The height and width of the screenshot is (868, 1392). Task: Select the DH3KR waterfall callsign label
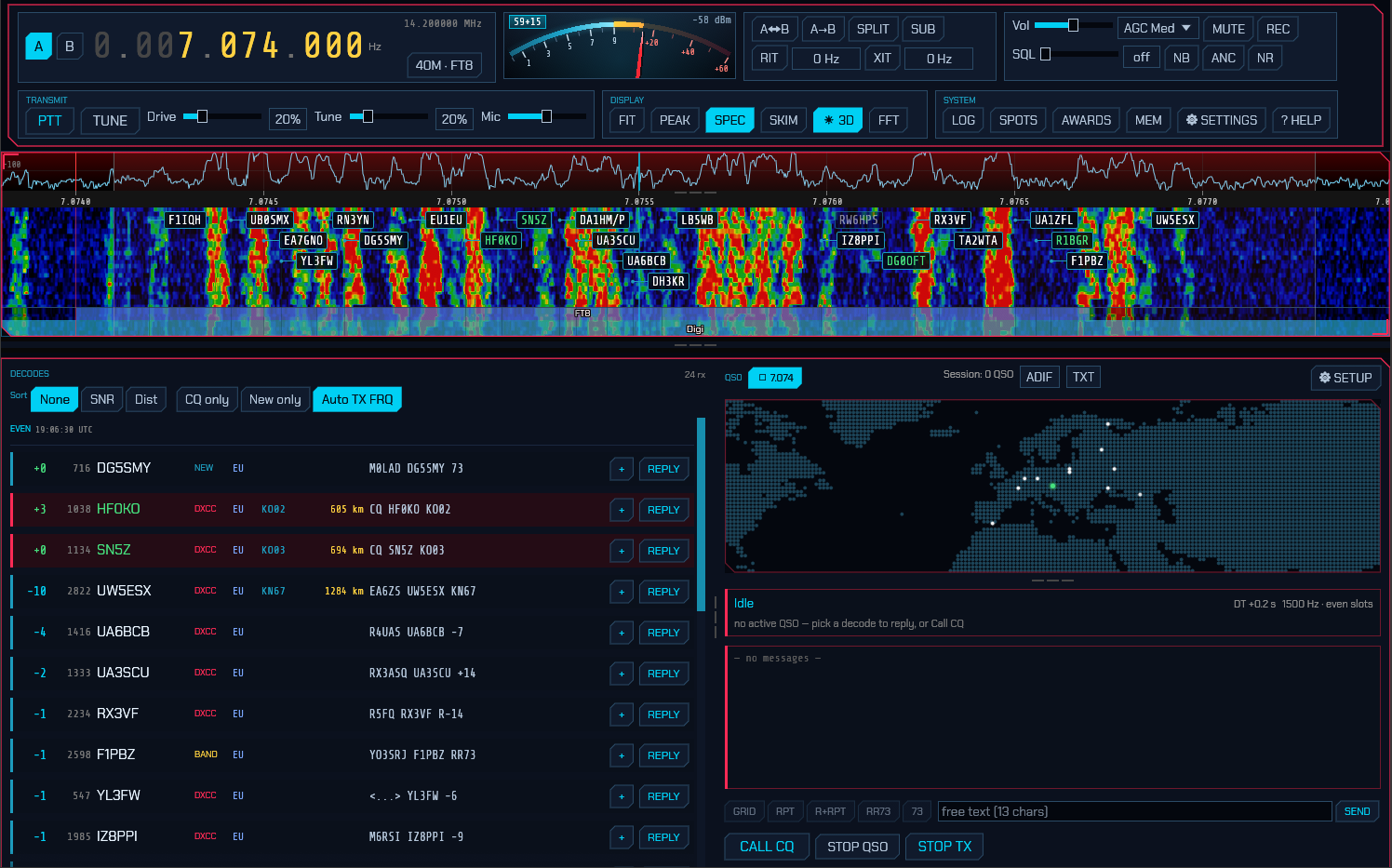tap(668, 281)
